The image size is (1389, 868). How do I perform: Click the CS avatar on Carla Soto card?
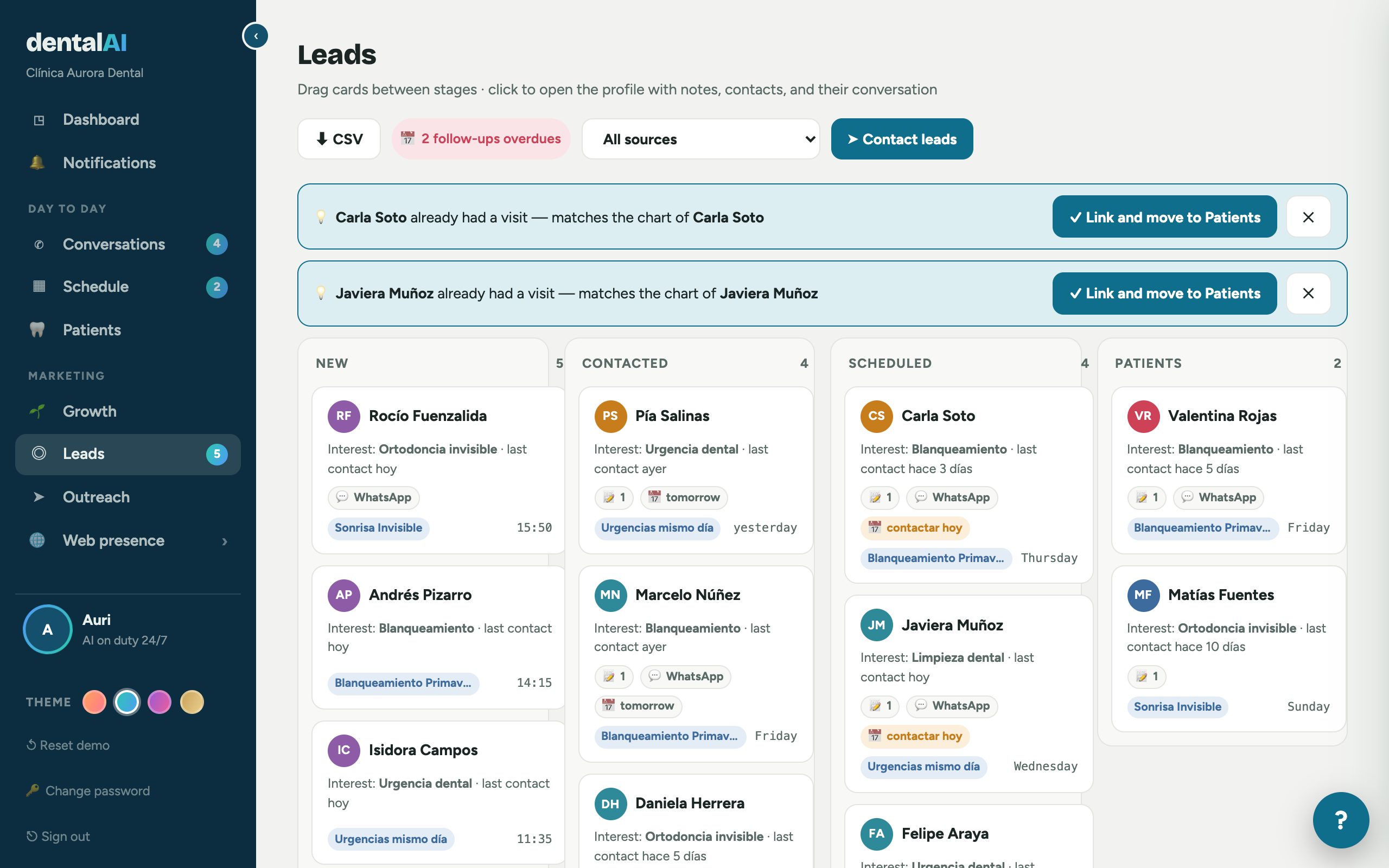[x=876, y=416]
